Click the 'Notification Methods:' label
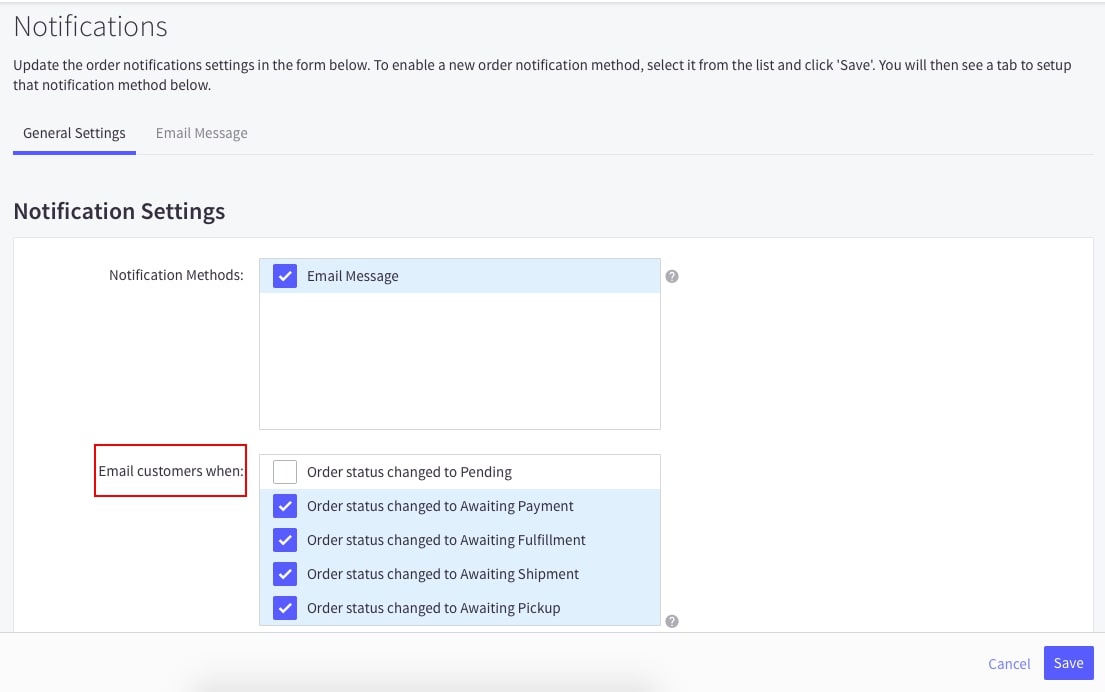This screenshot has height=692, width=1105. (x=176, y=275)
